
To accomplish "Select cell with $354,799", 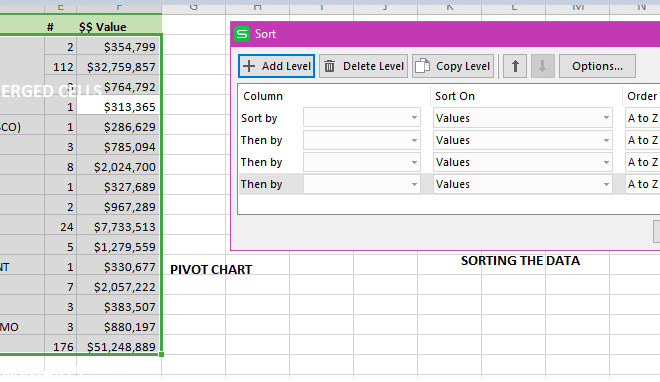I will [118, 47].
